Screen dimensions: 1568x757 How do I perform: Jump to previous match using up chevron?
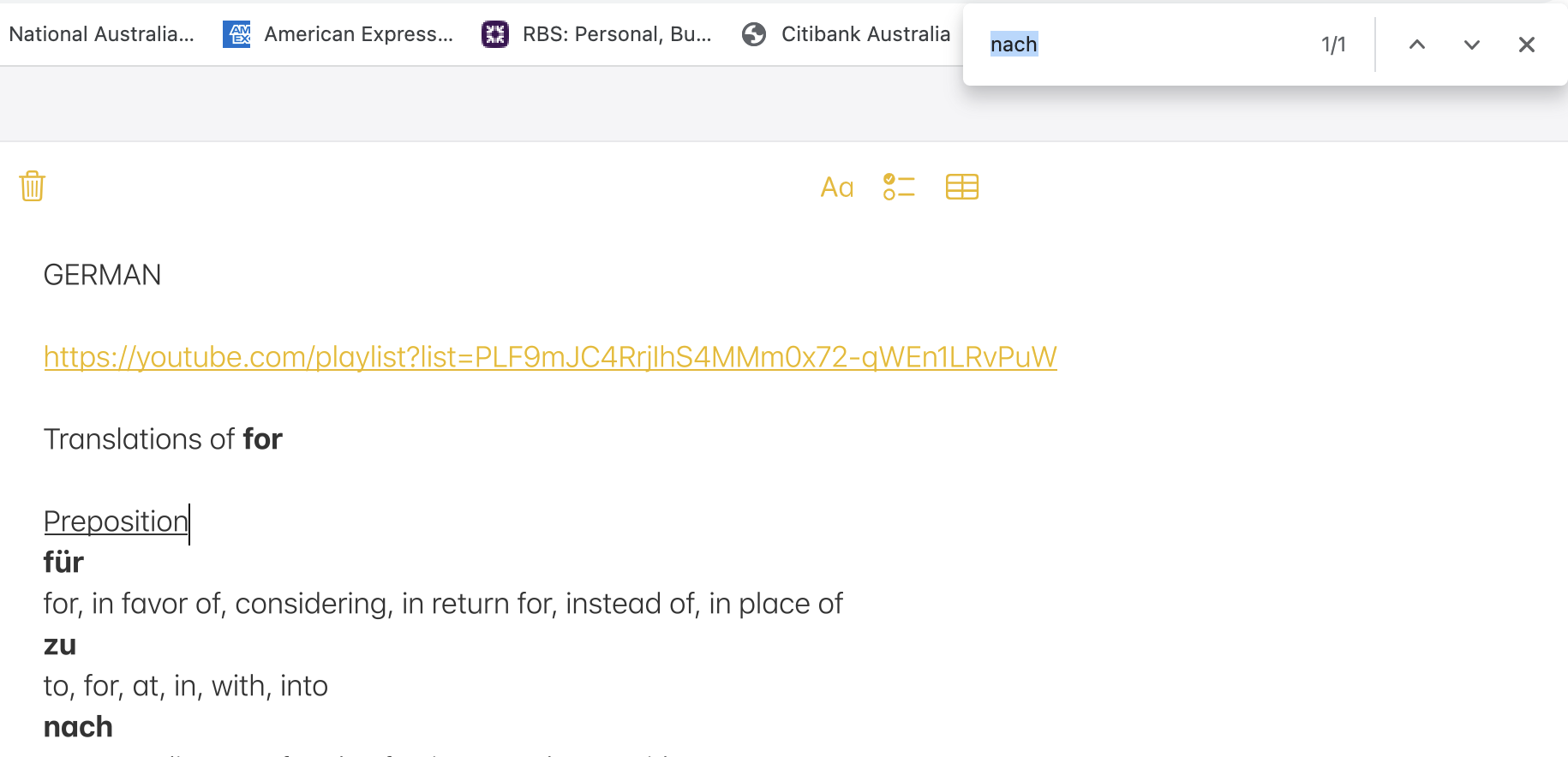click(x=1417, y=45)
